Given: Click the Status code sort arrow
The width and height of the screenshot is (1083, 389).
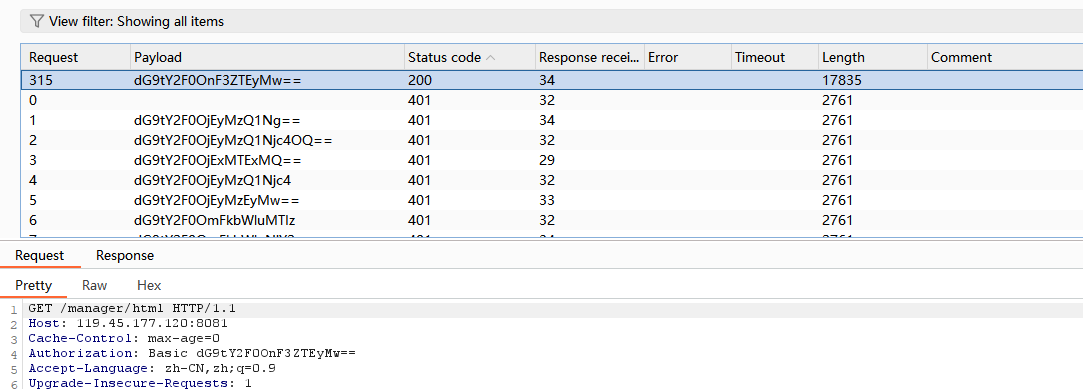Looking at the screenshot, I should (x=491, y=58).
